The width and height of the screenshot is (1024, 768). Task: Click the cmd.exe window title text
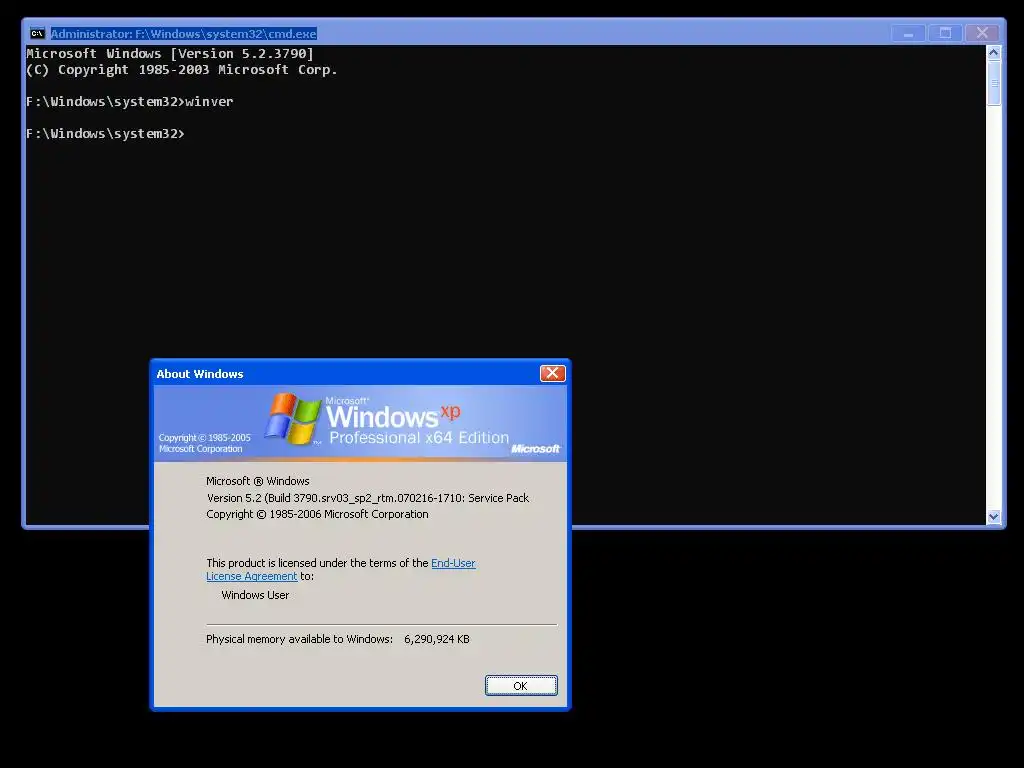pyautogui.click(x=184, y=34)
